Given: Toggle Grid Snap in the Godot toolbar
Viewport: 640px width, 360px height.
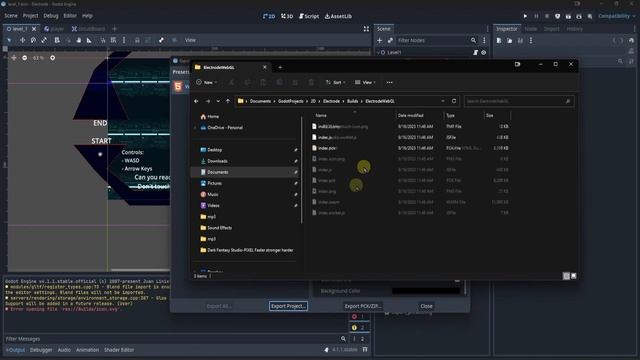Looking at the screenshot, I should [113, 40].
